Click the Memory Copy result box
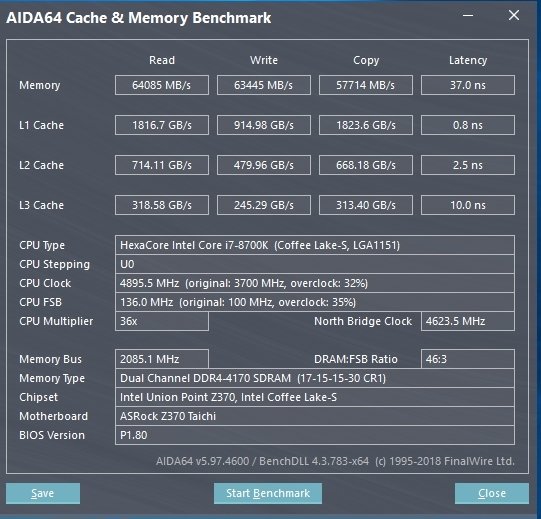The width and height of the screenshot is (541, 519). (x=366, y=85)
